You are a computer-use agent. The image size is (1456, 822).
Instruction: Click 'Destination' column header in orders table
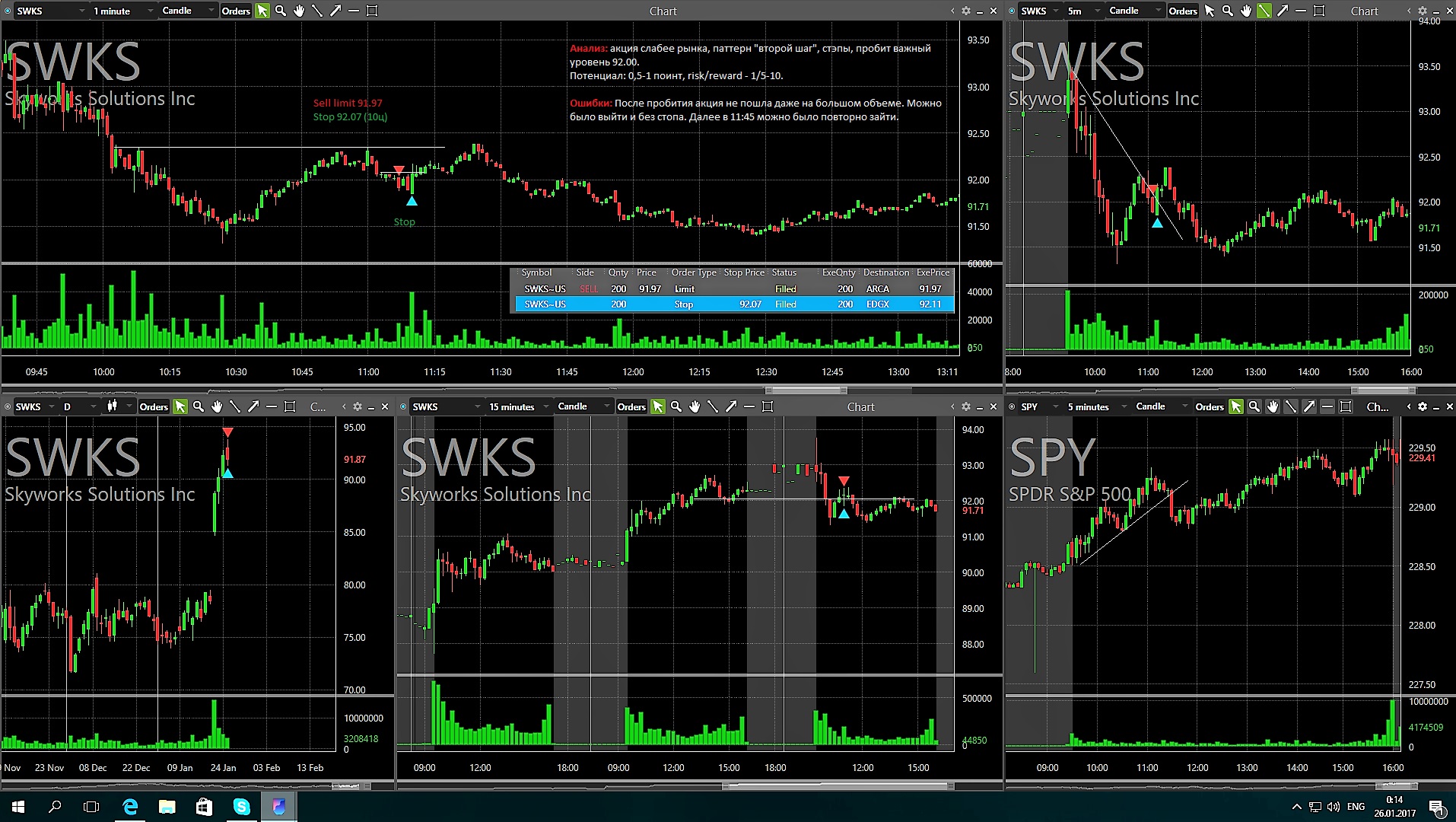point(886,272)
